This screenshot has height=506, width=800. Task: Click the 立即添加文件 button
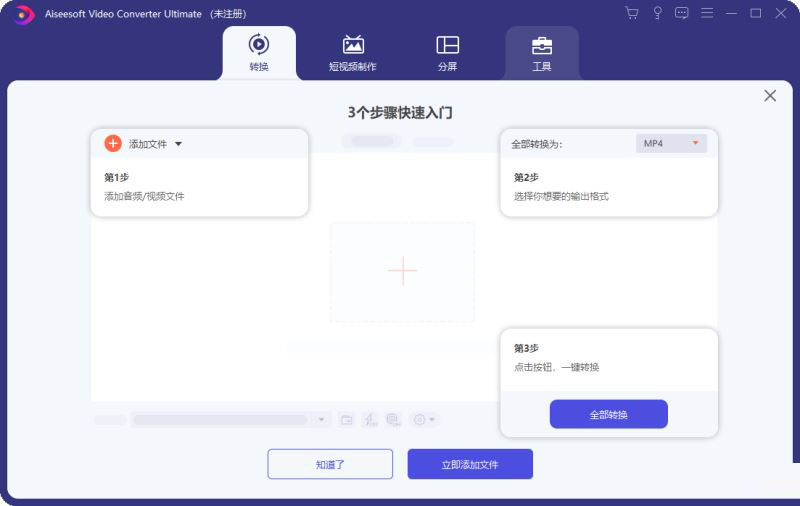pos(470,464)
